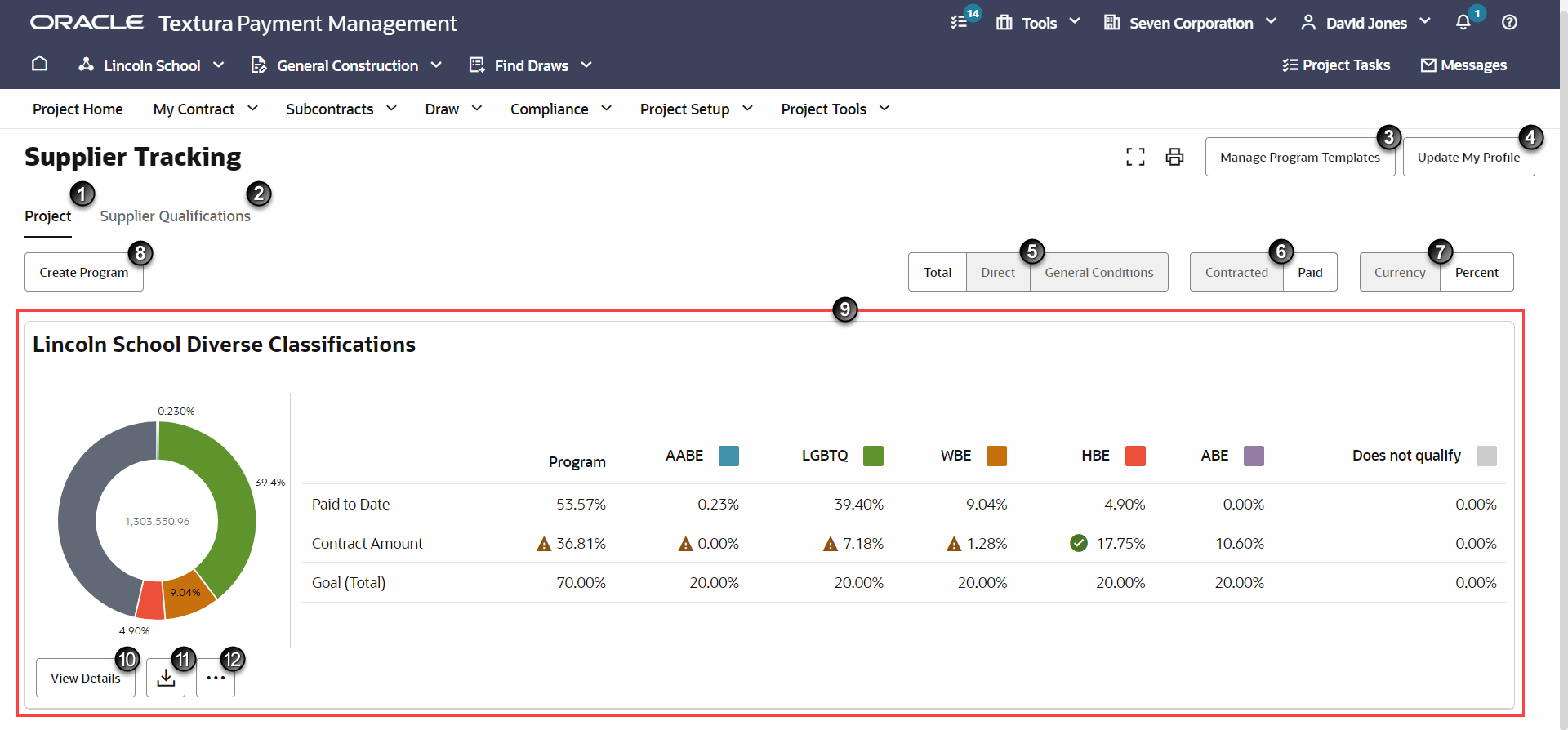The image size is (1568, 730).
Task: Expand the Tools dropdown
Action: point(1075,21)
